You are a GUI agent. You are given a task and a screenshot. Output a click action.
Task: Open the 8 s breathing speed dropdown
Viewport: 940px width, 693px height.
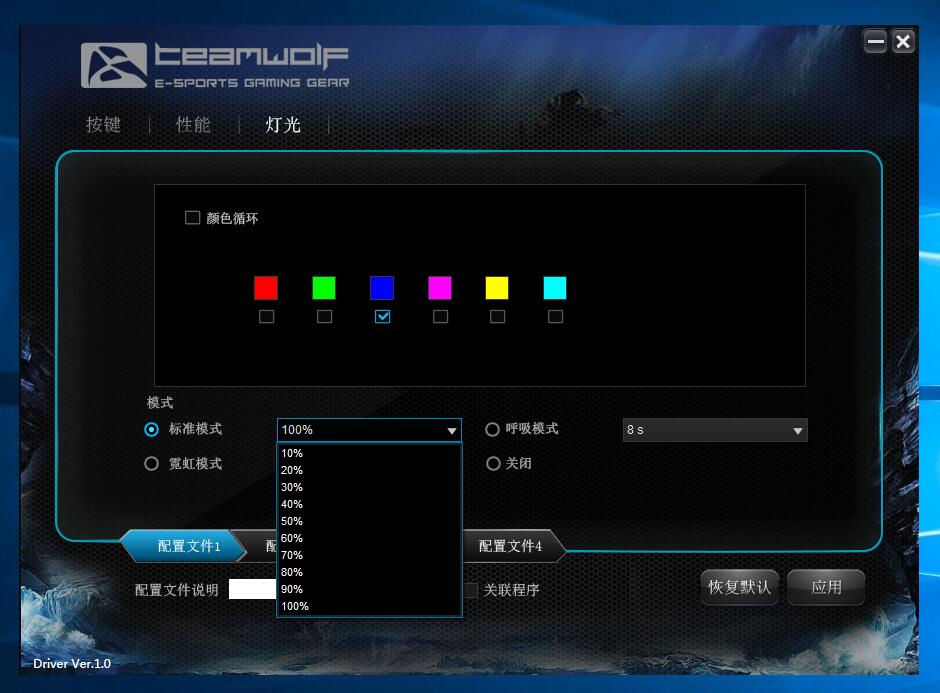(798, 430)
